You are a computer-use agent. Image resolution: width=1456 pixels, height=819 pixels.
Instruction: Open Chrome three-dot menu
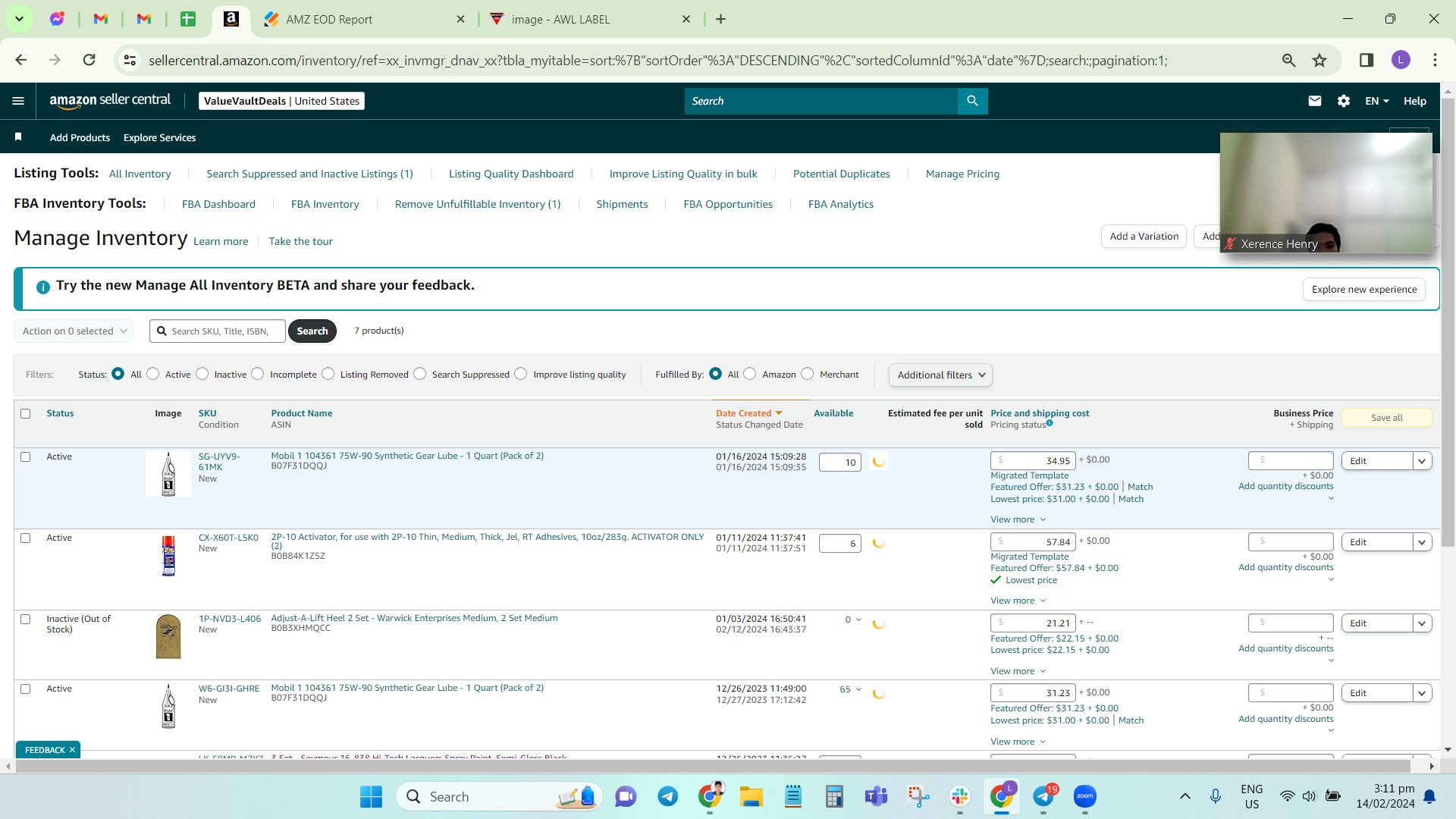point(1435,60)
